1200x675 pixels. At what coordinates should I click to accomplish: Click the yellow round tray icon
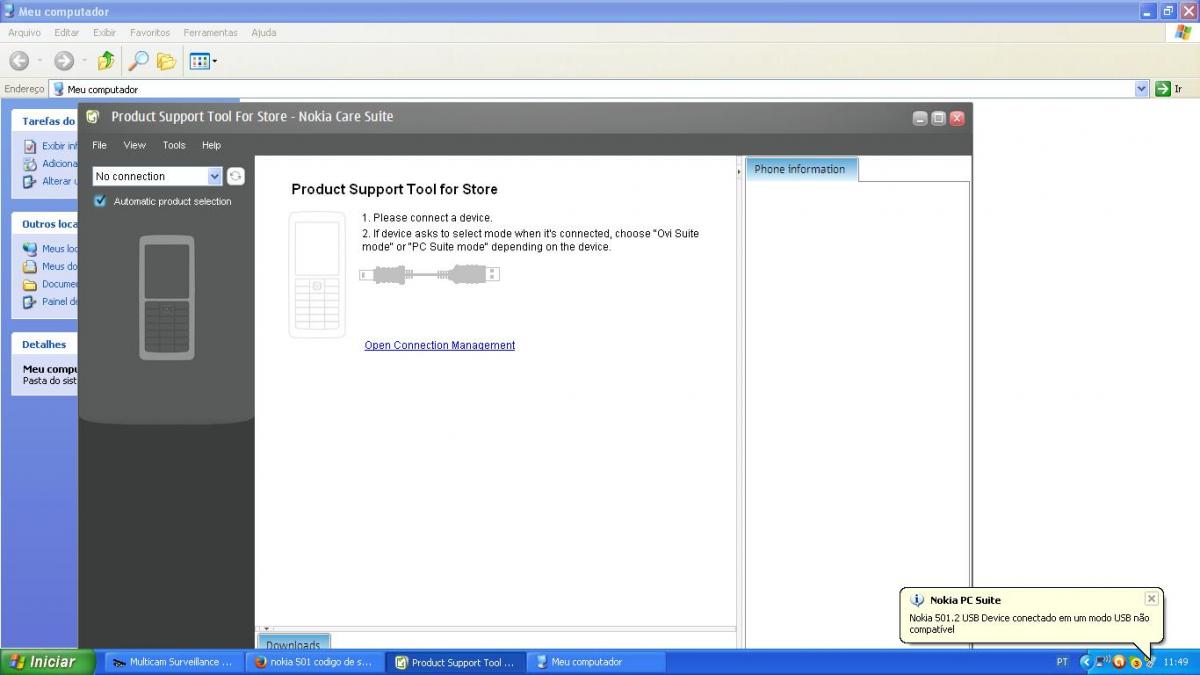[x=1135, y=662]
